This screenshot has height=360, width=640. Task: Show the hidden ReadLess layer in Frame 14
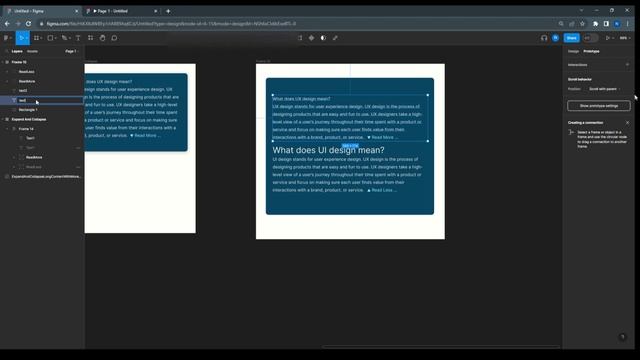click(78, 167)
